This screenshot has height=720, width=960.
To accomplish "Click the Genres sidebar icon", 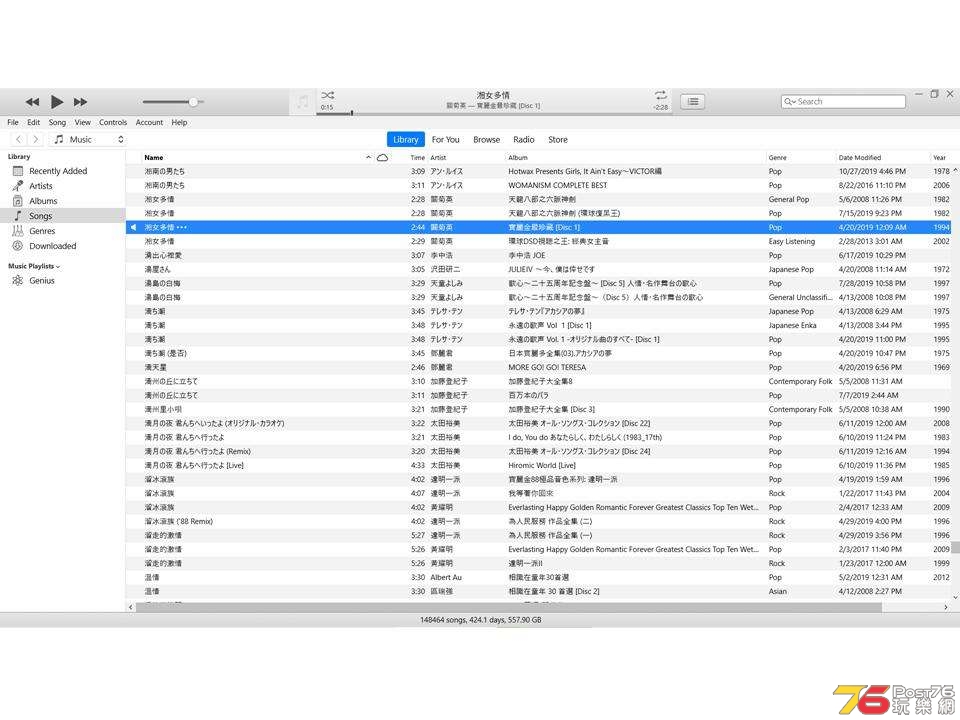I will (x=18, y=231).
